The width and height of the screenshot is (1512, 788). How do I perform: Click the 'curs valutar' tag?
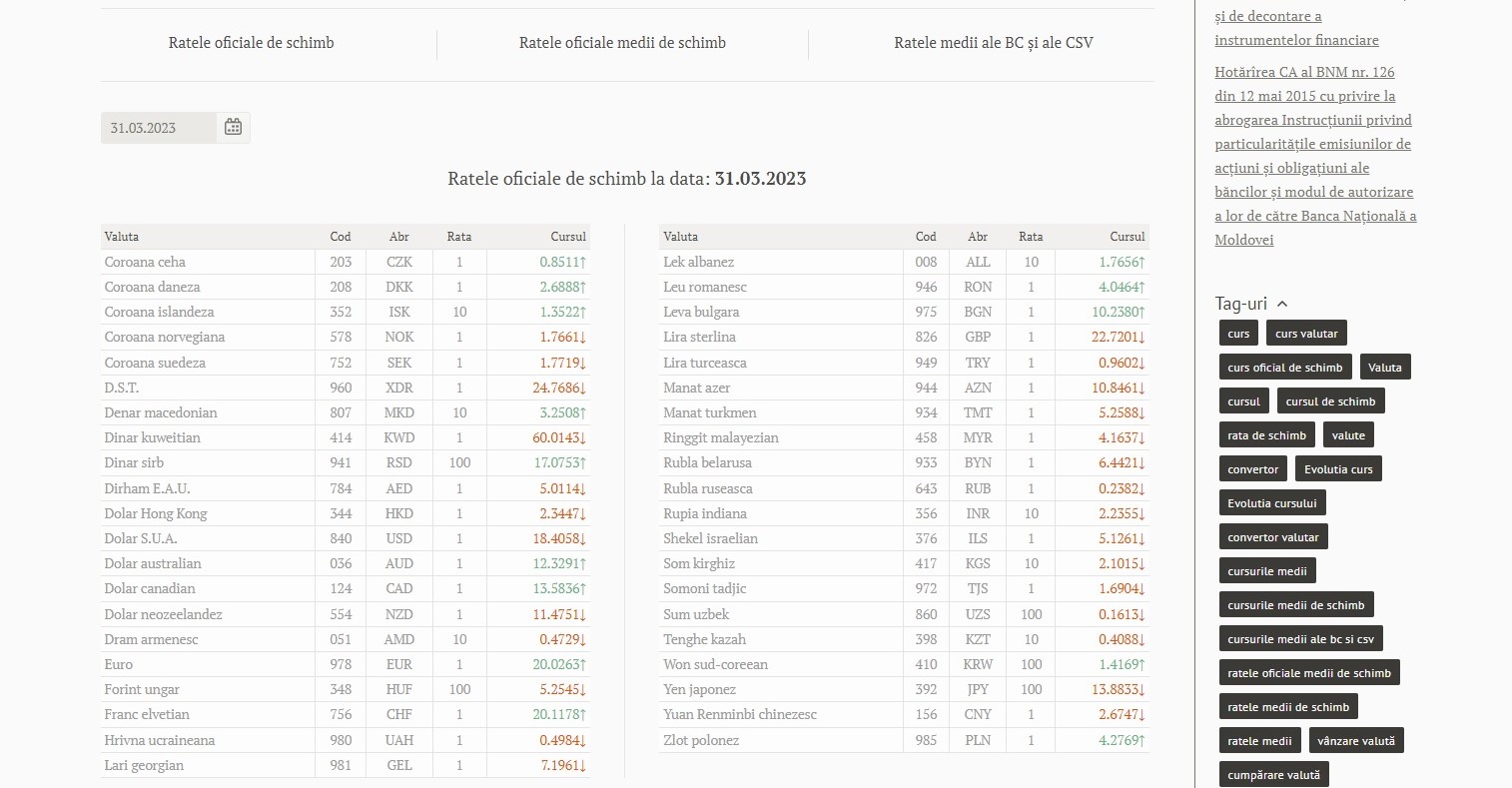click(x=1306, y=334)
